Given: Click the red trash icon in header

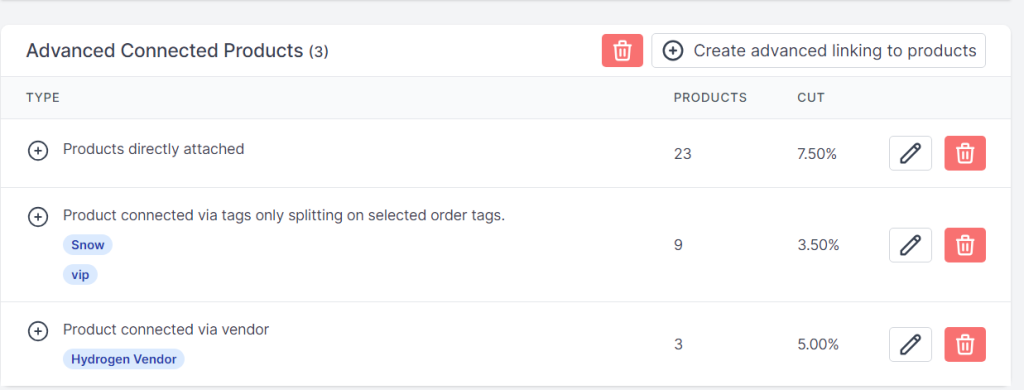Looking at the screenshot, I should click(622, 50).
